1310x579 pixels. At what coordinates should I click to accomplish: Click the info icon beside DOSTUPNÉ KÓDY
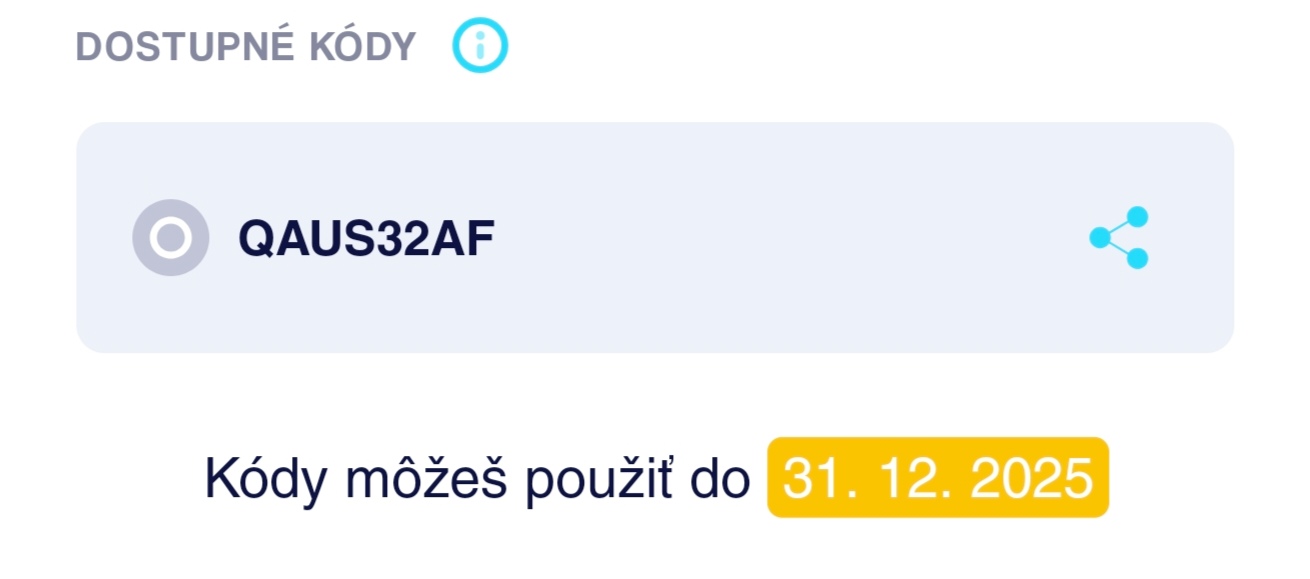click(480, 45)
